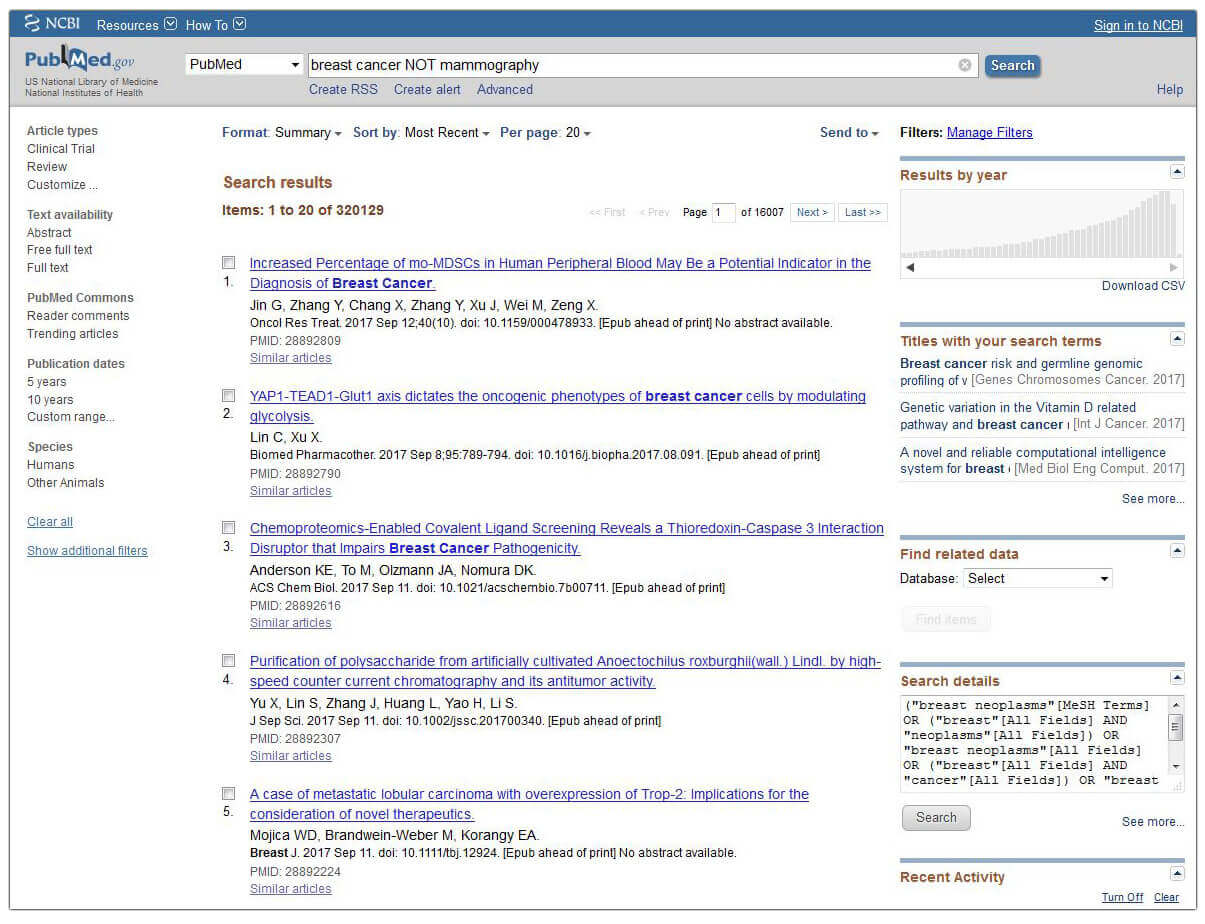This screenshot has width=1205, height=924.
Task: Open the Sort by Most Recent dropdown
Action: pos(421,133)
